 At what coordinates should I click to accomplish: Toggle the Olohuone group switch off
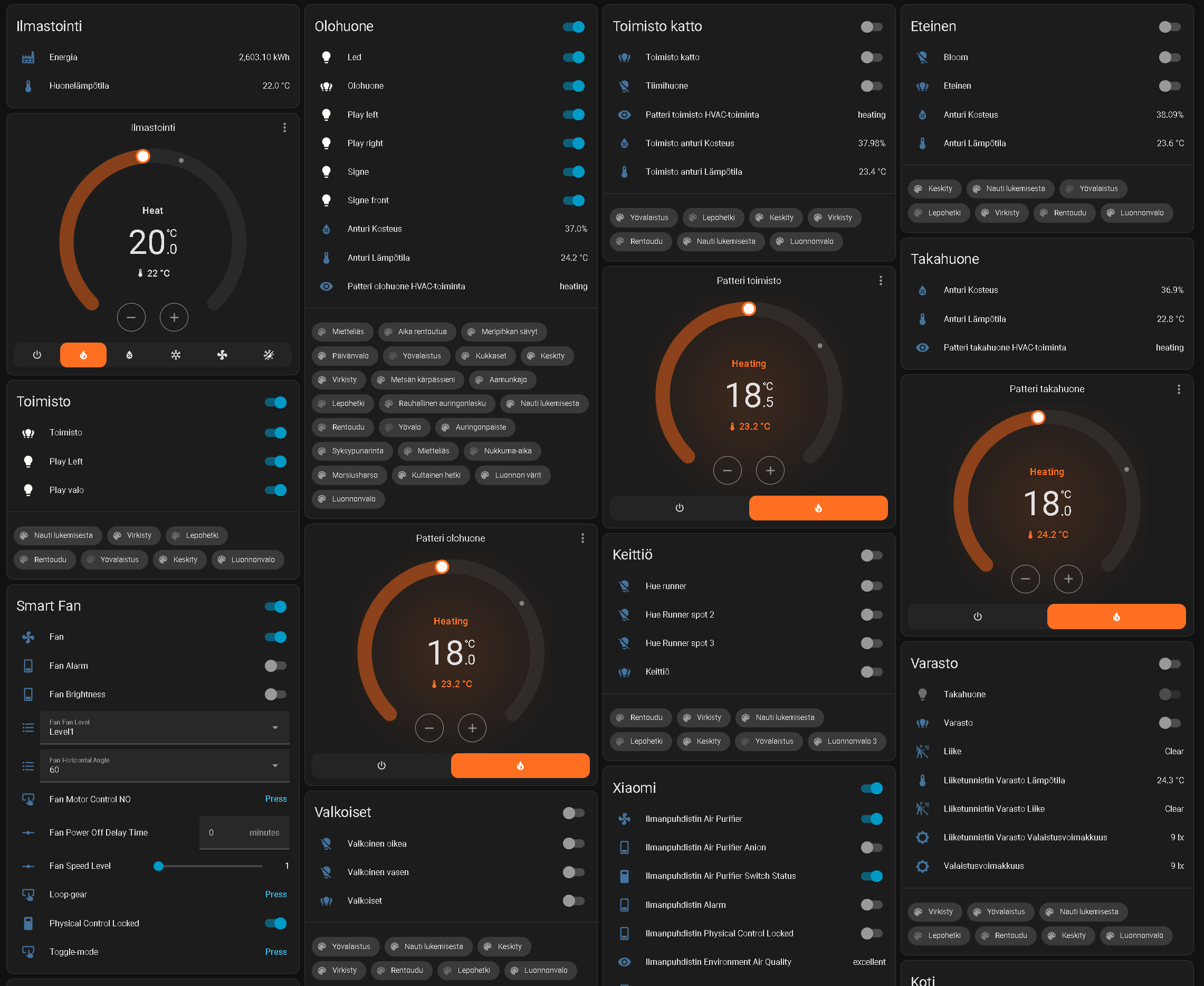[x=574, y=27]
